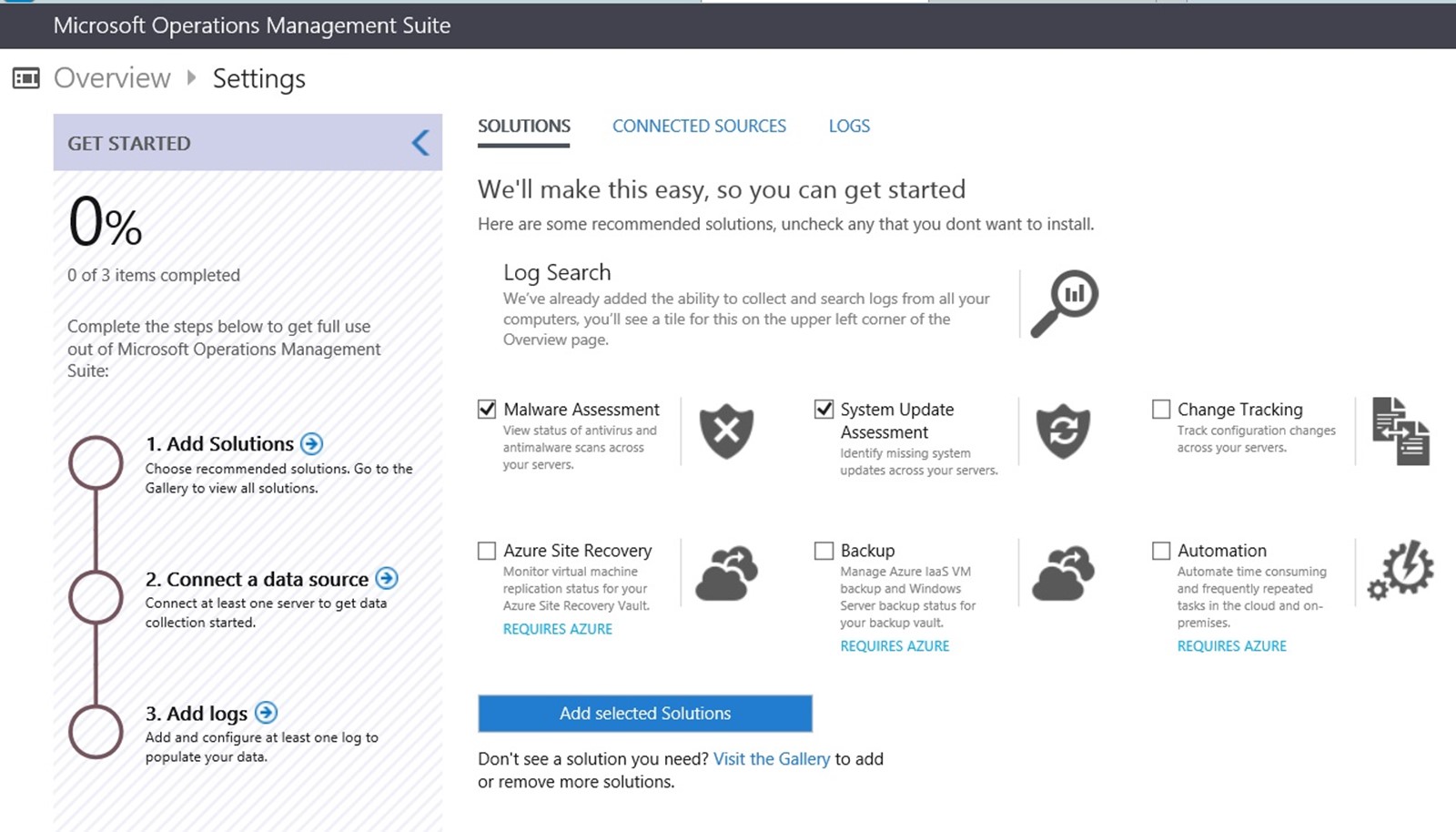Enable the Change Tracking checkbox

[x=1161, y=410]
